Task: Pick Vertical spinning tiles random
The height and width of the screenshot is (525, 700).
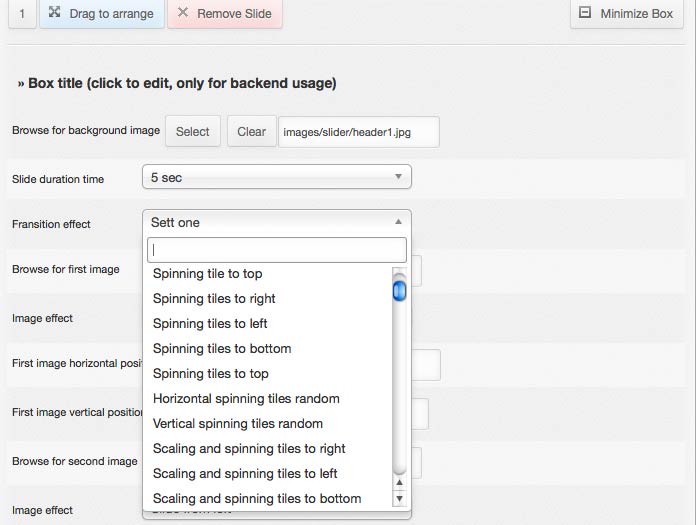Action: pos(238,424)
